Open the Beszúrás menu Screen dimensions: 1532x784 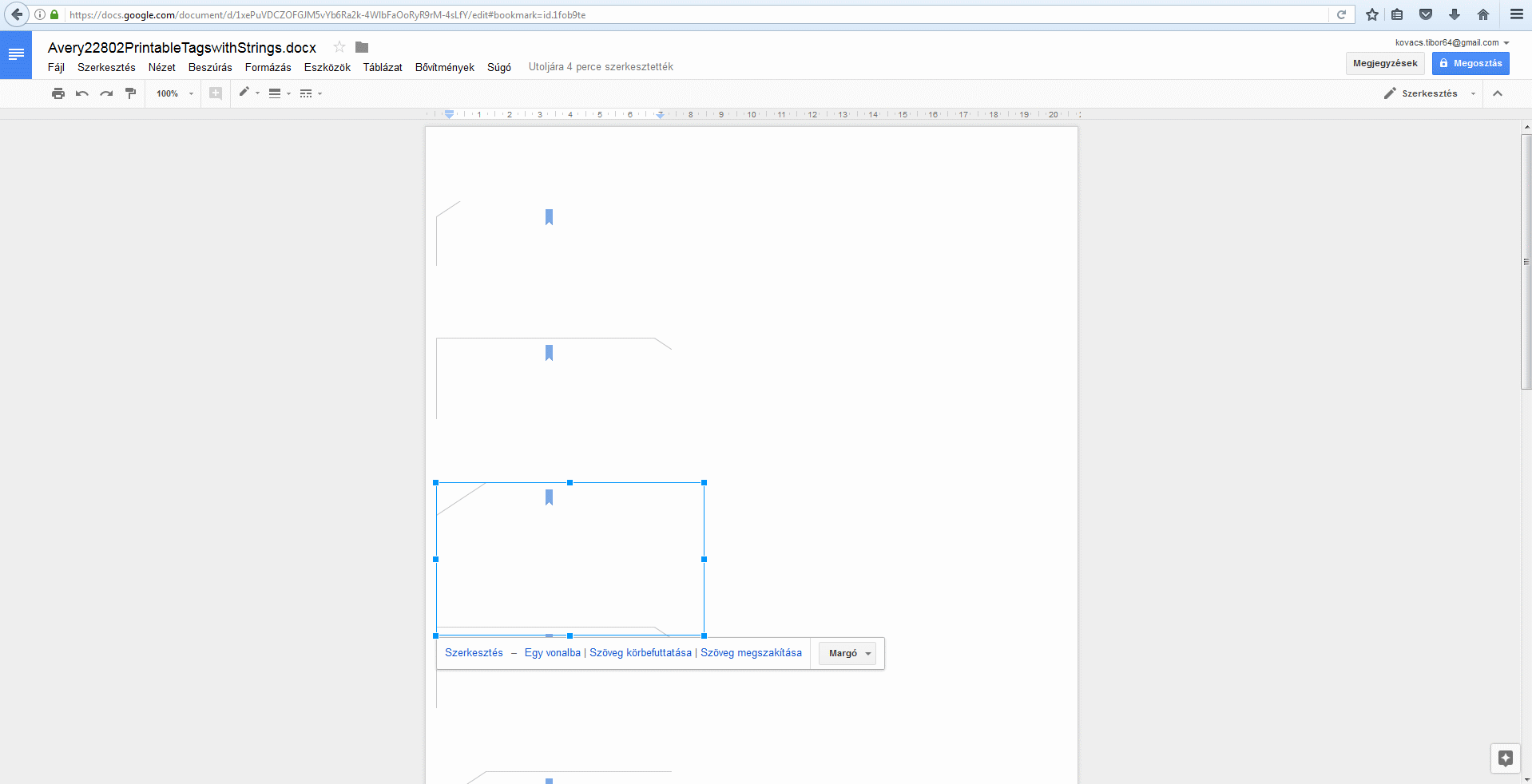click(210, 67)
